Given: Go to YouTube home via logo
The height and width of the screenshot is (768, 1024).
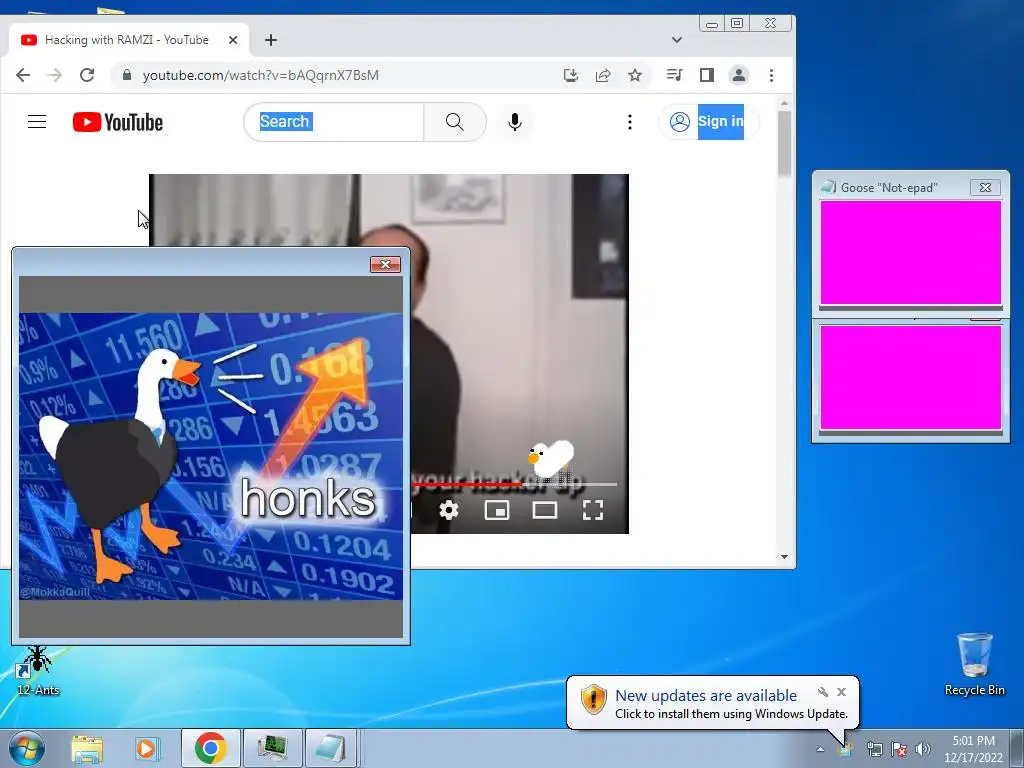Looking at the screenshot, I should click(118, 122).
